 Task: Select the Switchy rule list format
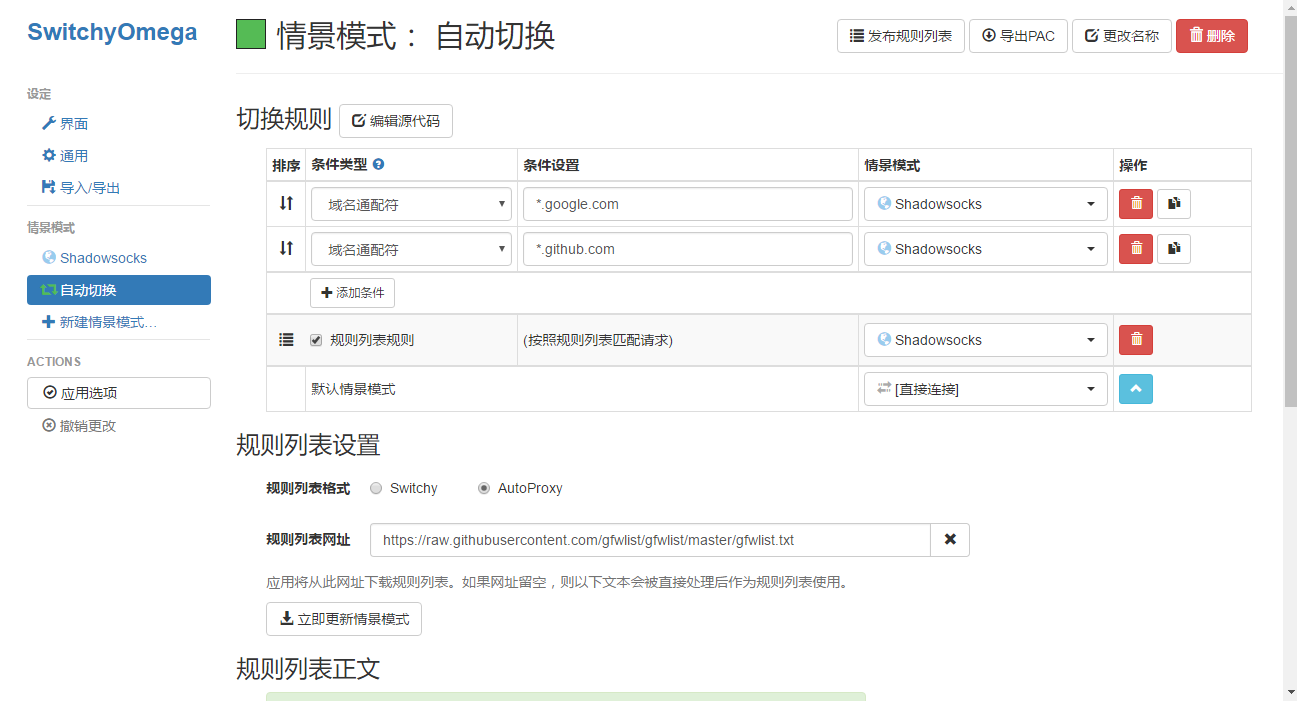[x=376, y=488]
